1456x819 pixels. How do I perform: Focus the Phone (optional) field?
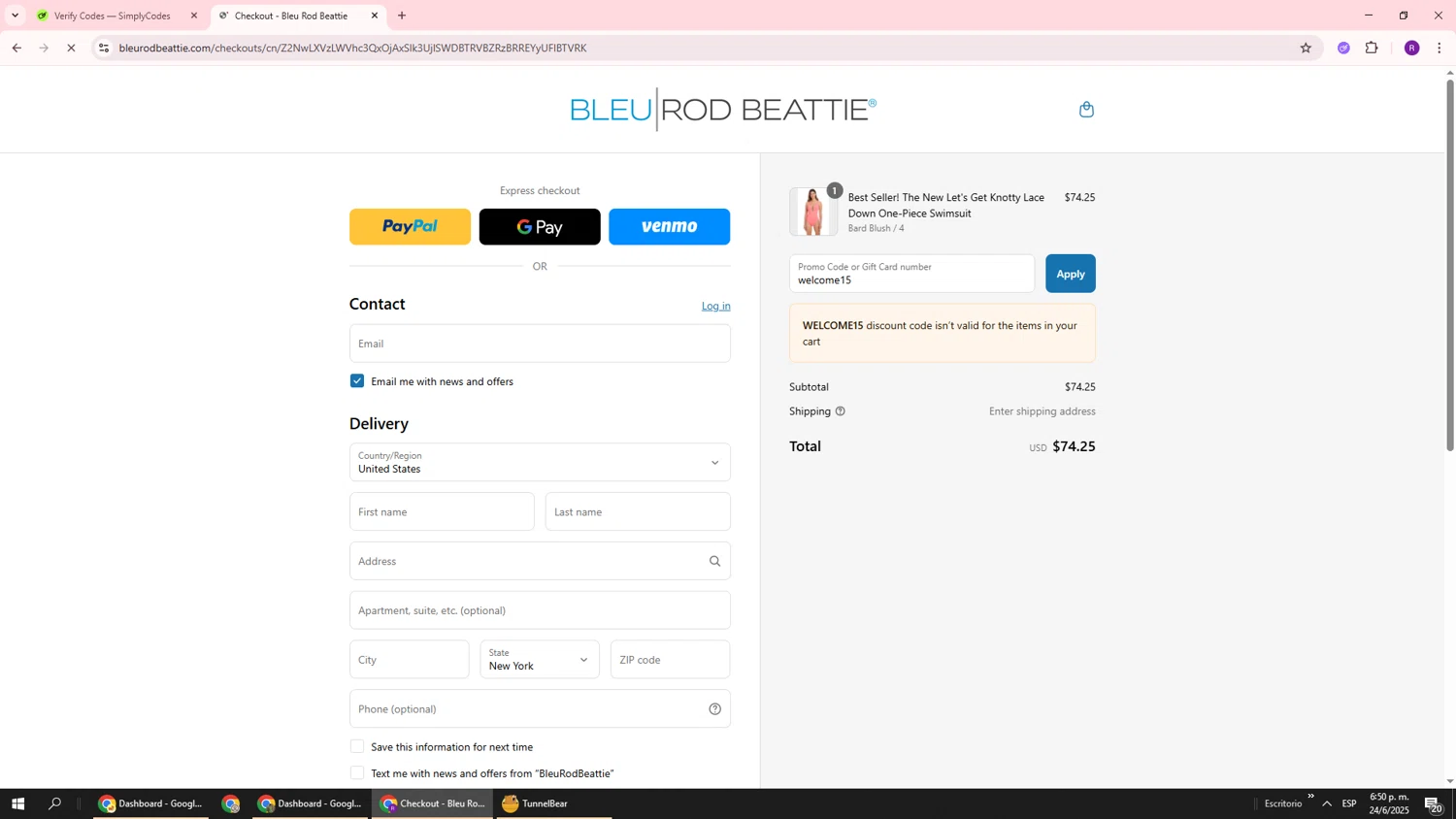tap(540, 709)
